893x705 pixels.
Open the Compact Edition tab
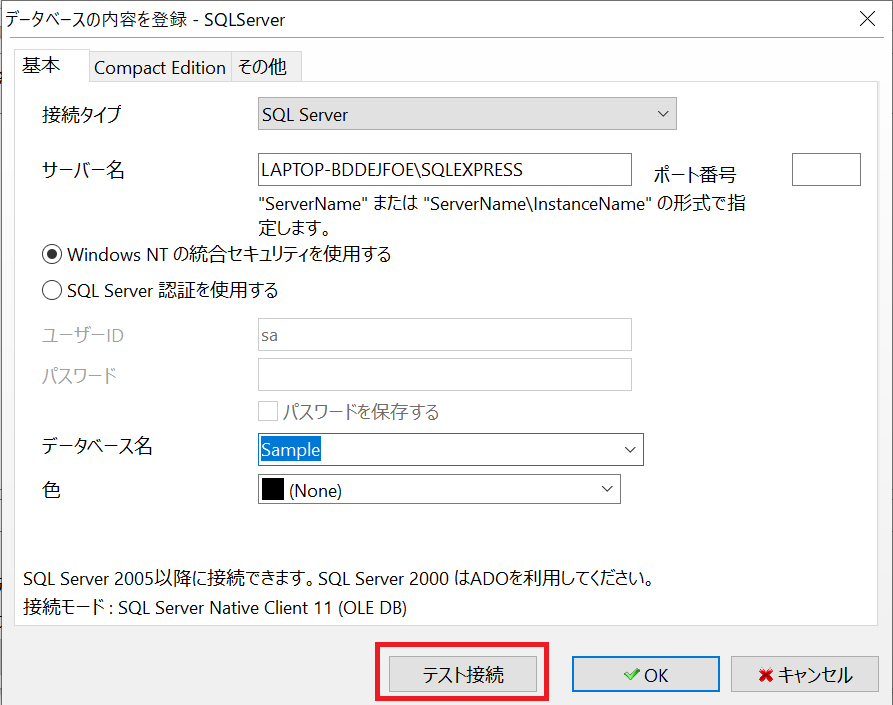point(160,67)
